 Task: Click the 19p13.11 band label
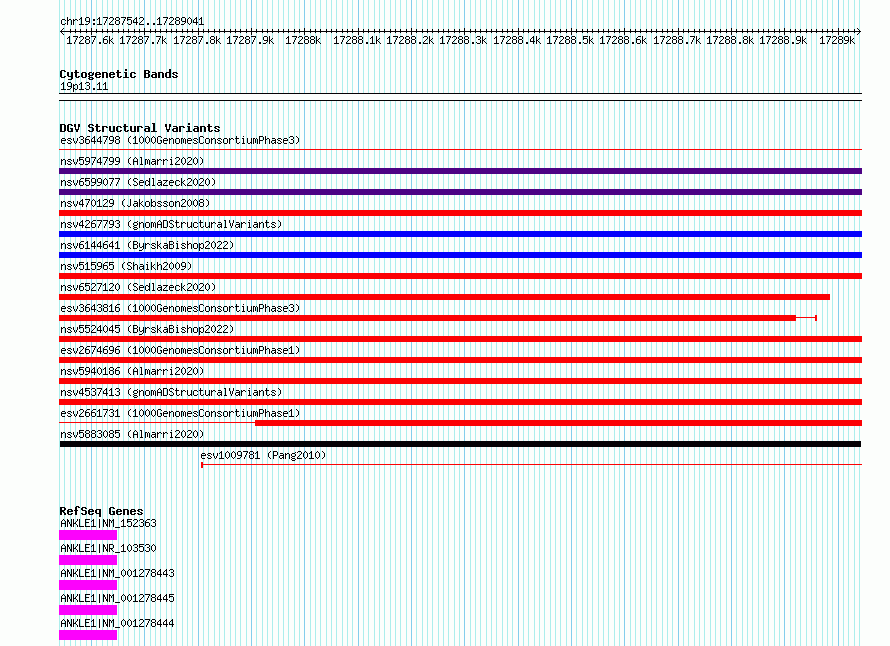[84, 87]
